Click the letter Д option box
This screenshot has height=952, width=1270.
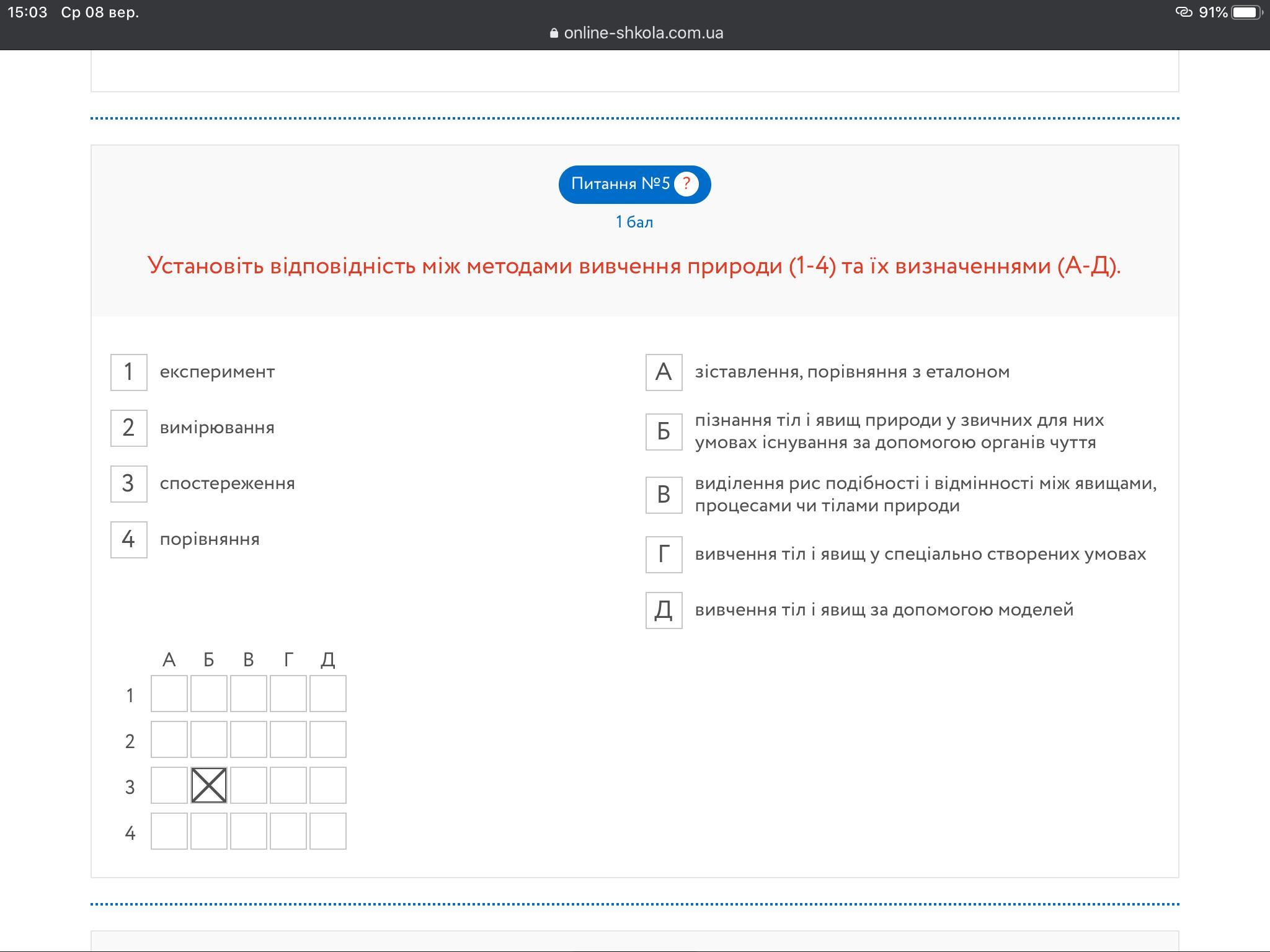click(664, 610)
